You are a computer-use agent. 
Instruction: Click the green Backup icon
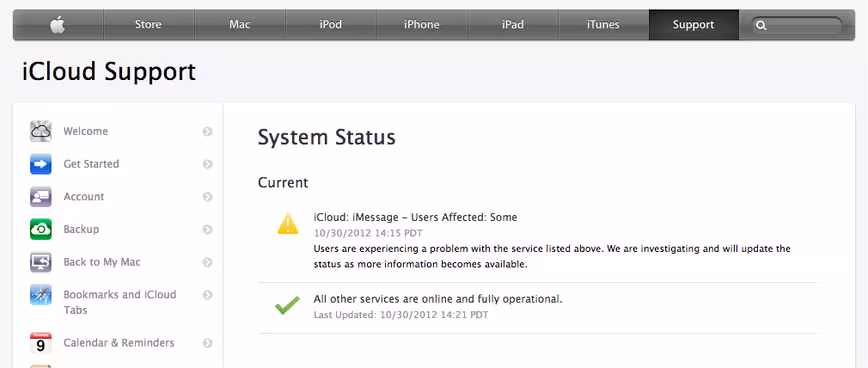click(41, 229)
